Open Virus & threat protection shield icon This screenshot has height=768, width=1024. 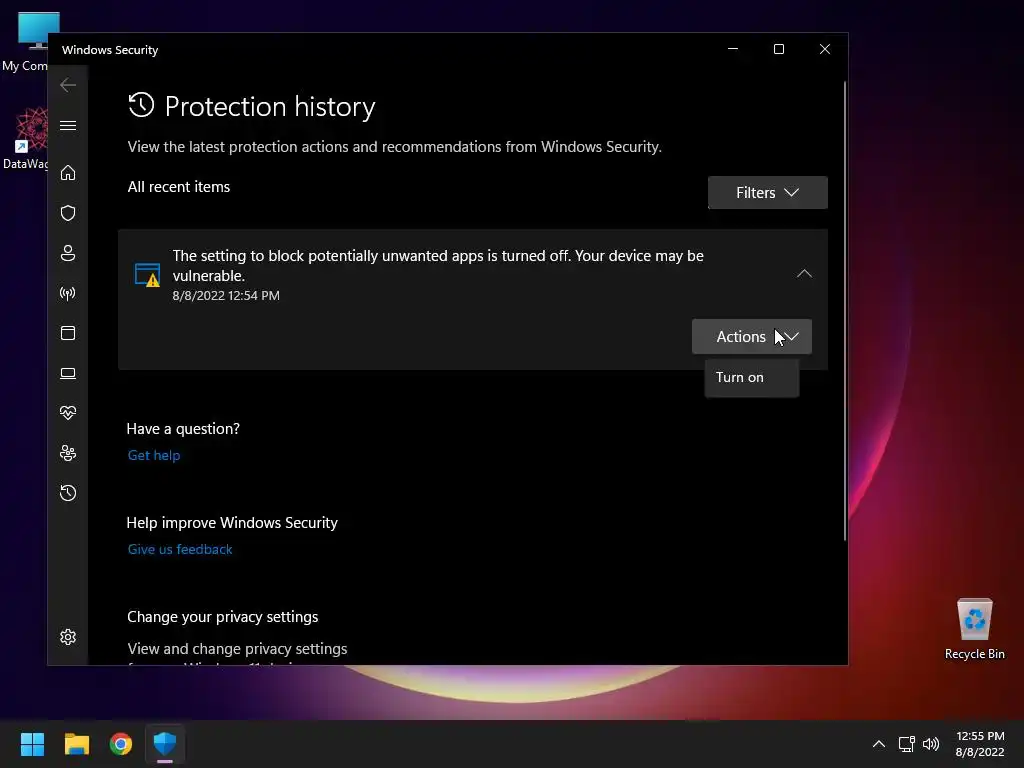68,213
